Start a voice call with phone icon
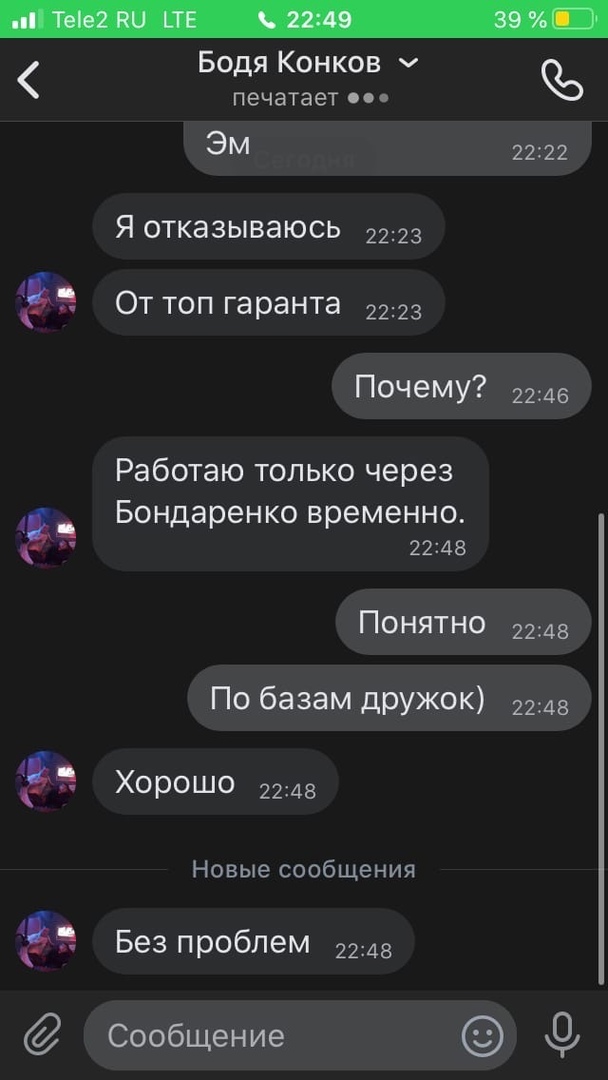The height and width of the screenshot is (1080, 608). click(x=562, y=80)
